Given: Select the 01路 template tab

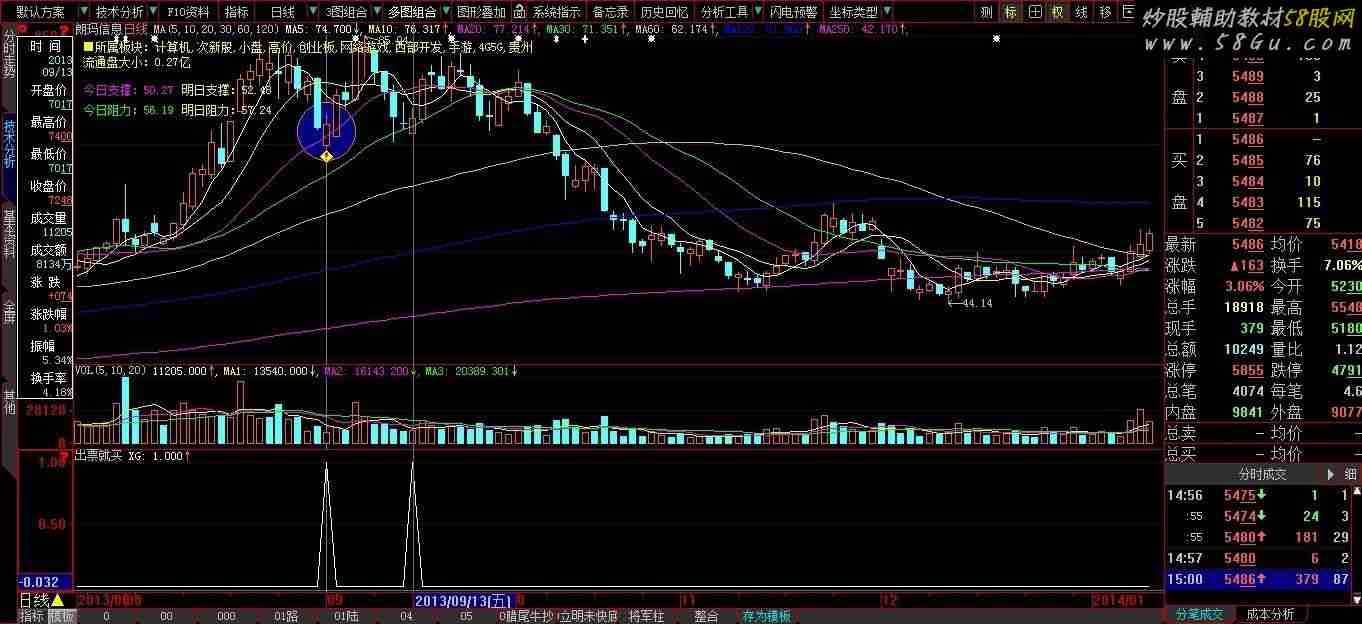Looking at the screenshot, I should tap(285, 616).
